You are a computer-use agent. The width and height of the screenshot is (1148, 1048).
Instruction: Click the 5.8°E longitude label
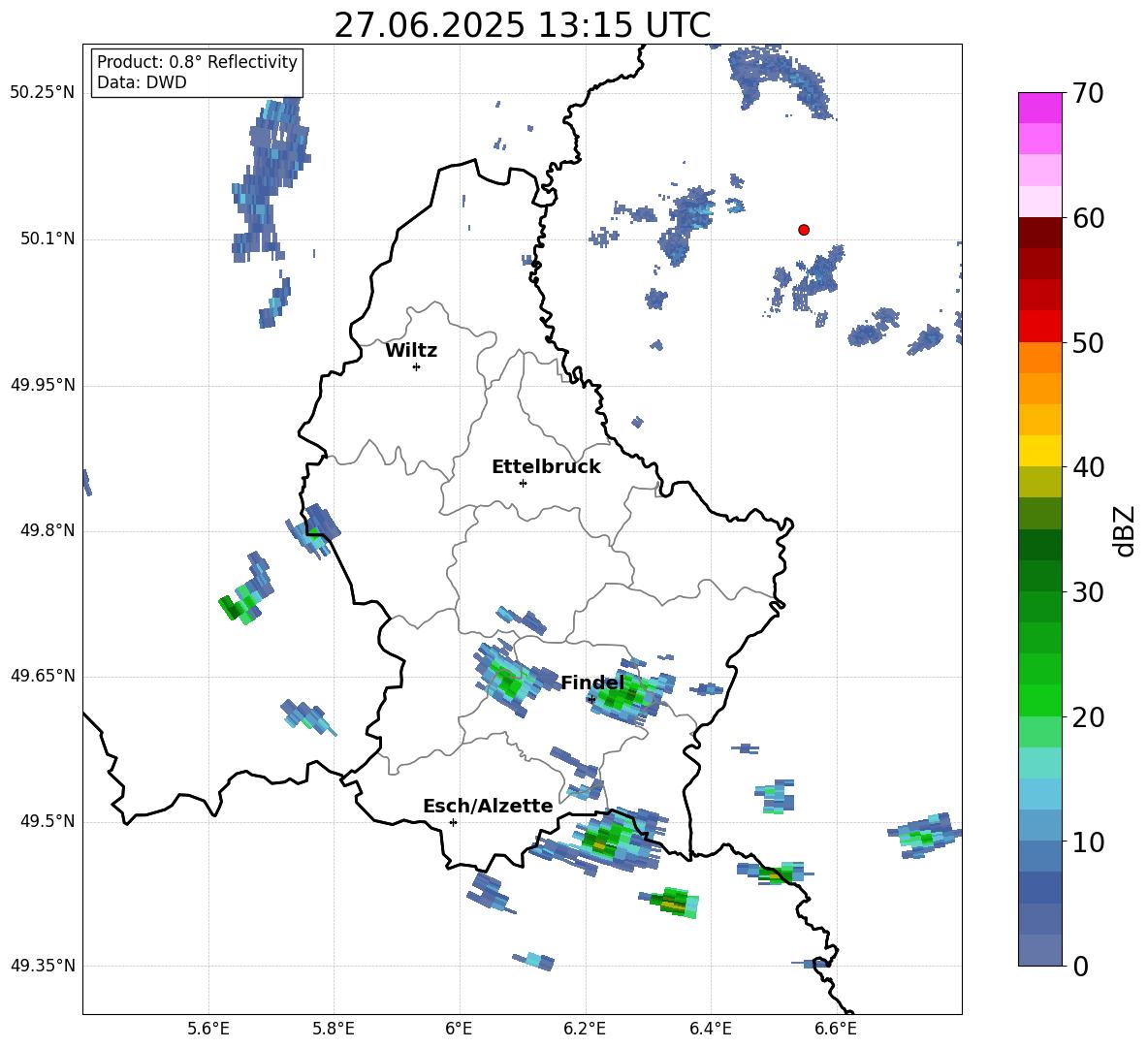pyautogui.click(x=334, y=1029)
